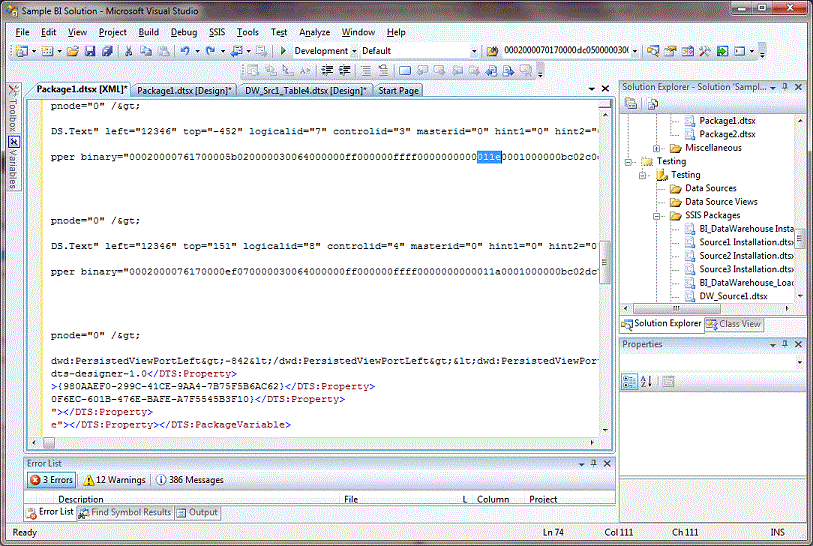Click the Paste toolbar icon
This screenshot has width=813, height=546.
pos(163,51)
